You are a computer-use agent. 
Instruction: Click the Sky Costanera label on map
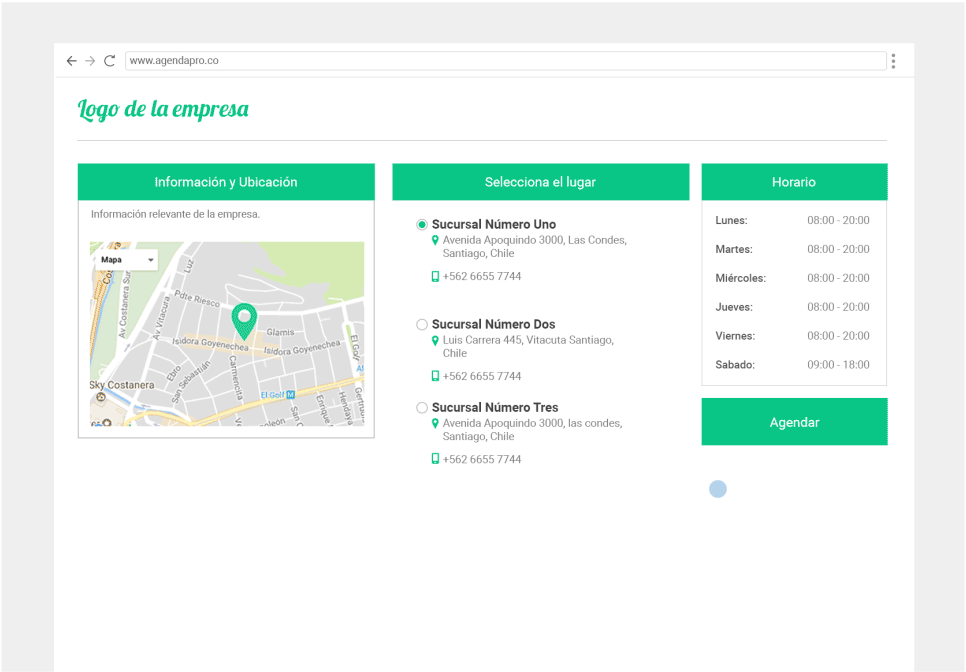pos(122,385)
